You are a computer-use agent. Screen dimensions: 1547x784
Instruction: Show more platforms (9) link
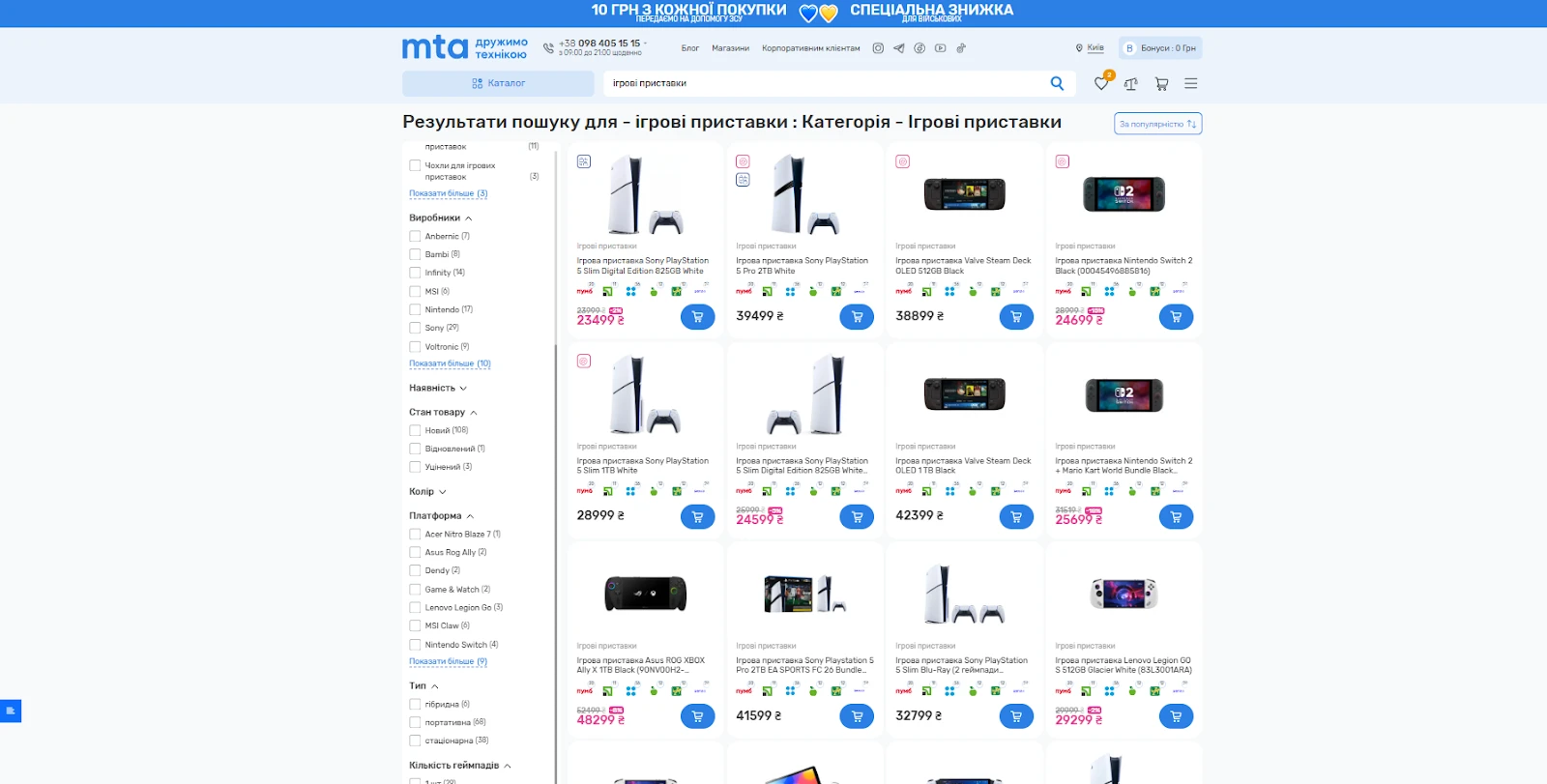pos(448,662)
